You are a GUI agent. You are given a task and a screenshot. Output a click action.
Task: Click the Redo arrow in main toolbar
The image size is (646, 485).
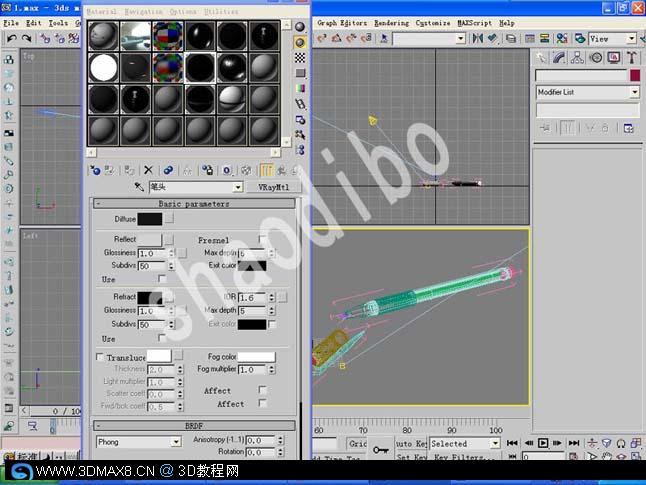point(26,39)
